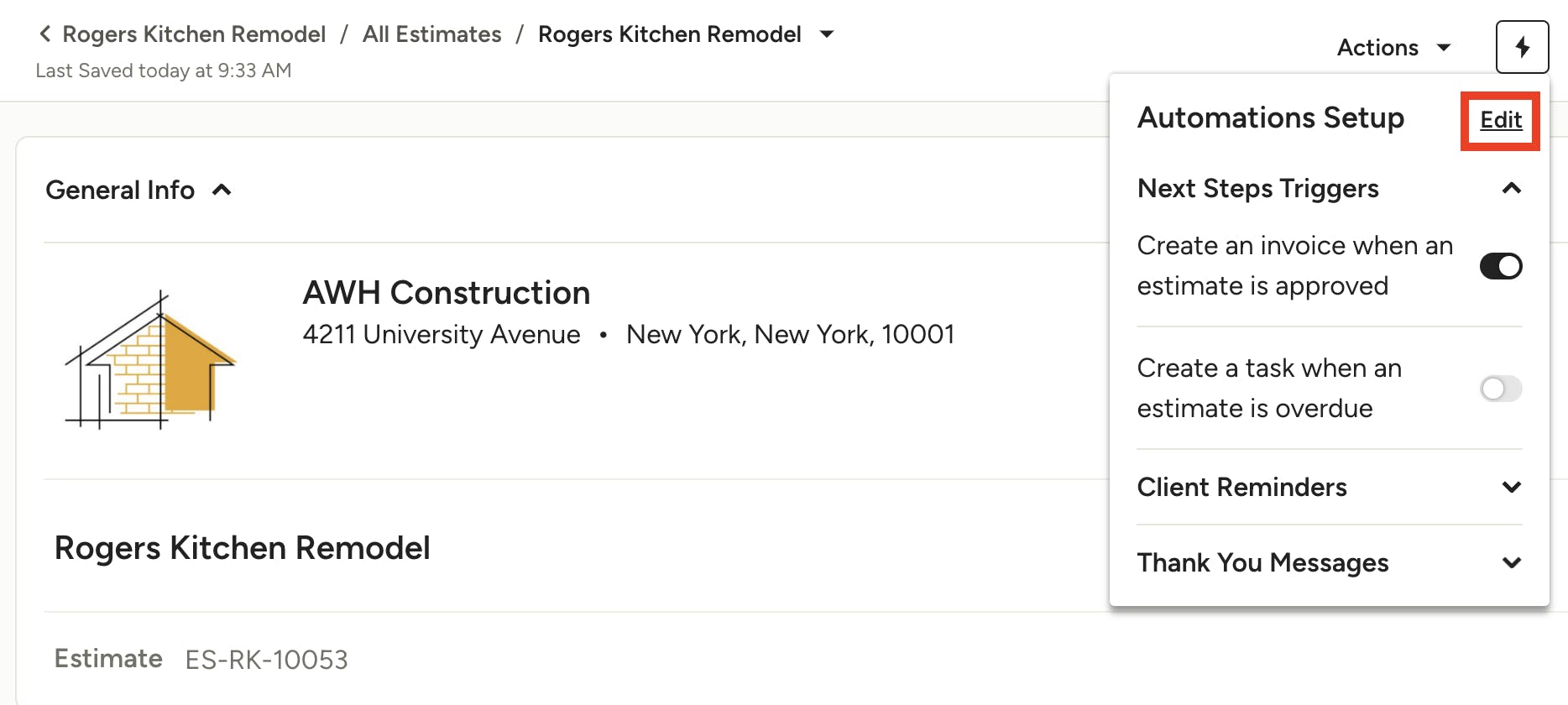Open the Actions dropdown menu
This screenshot has height=705, width=1568.
[x=1393, y=47]
